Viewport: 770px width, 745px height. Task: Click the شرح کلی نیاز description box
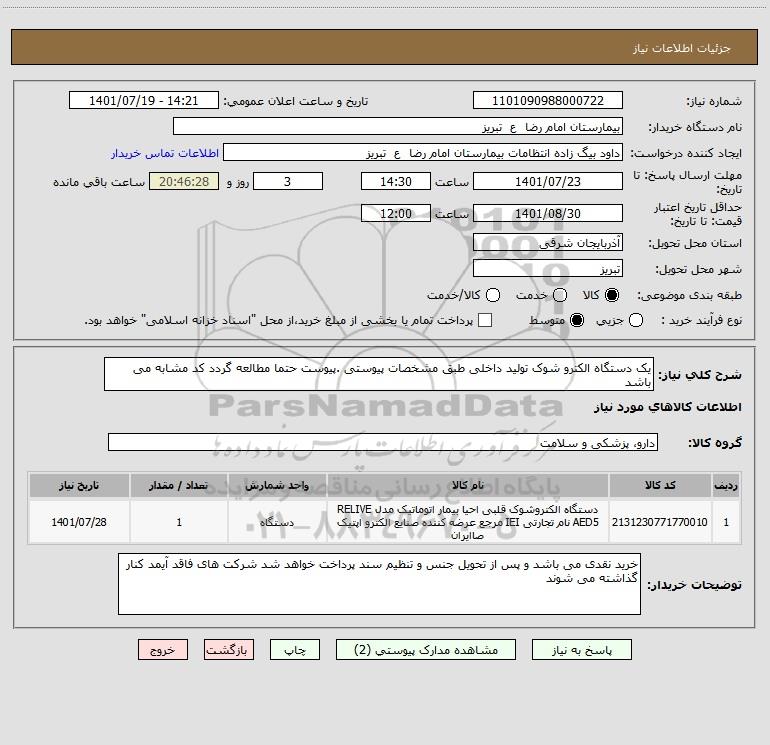click(x=379, y=374)
